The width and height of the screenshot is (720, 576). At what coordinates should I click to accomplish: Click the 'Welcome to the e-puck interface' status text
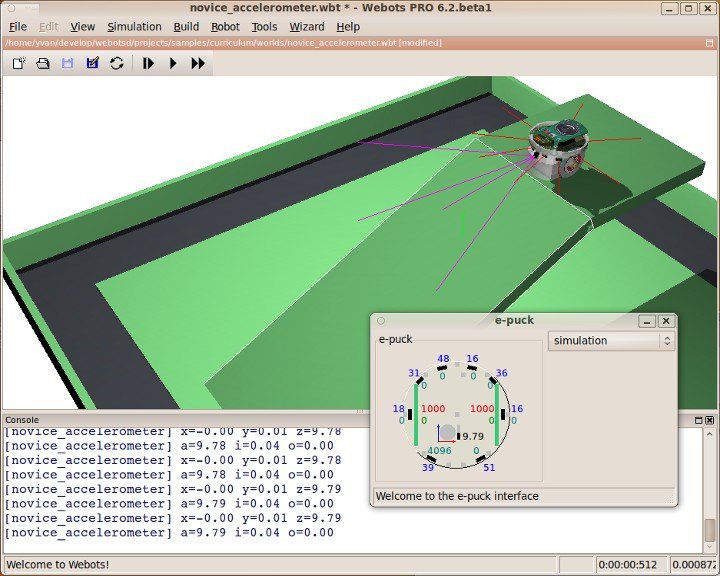click(457, 496)
